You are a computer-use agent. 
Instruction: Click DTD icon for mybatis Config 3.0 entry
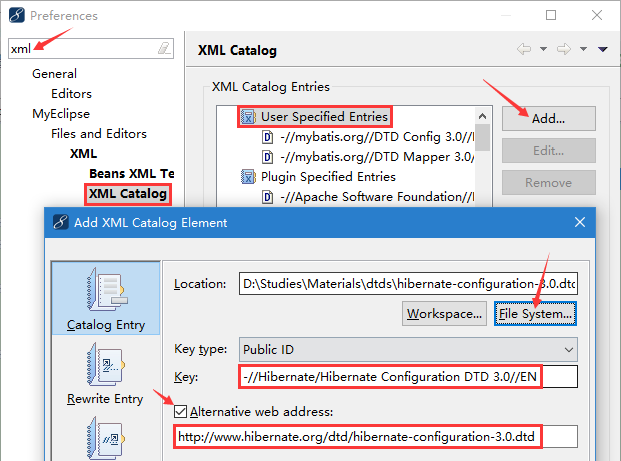(268, 137)
